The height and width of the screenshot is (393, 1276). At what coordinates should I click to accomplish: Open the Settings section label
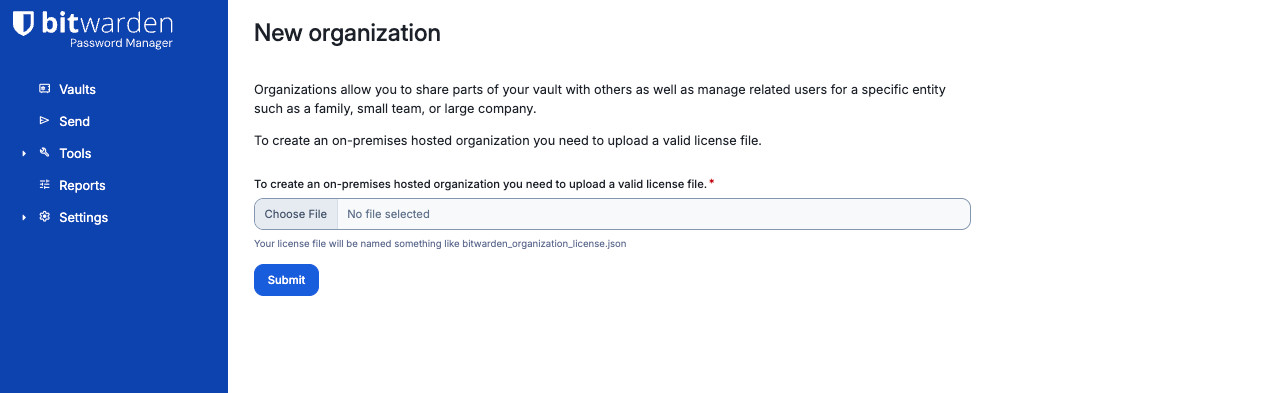coord(83,217)
